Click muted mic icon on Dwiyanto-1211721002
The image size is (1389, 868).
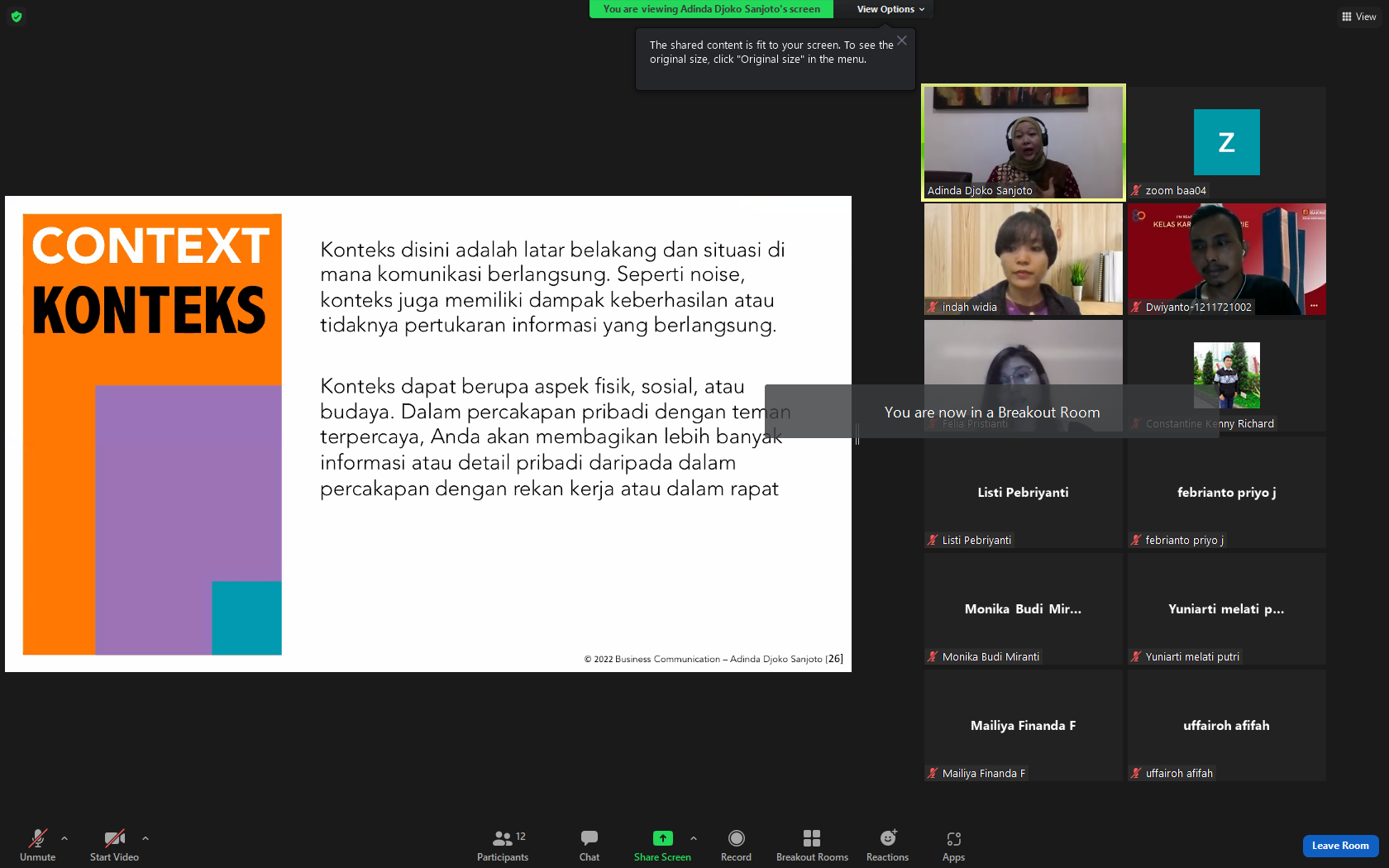[1137, 308]
